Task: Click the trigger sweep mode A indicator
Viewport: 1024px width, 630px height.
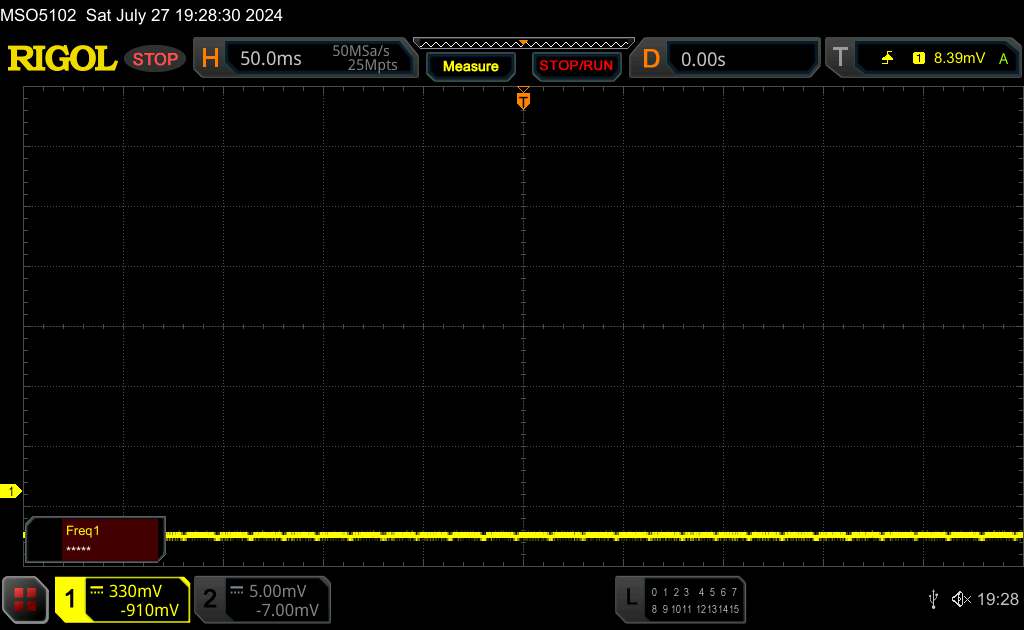Action: point(1004,59)
